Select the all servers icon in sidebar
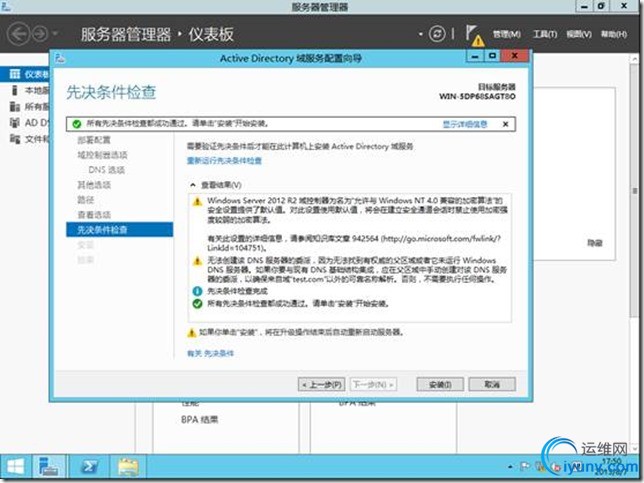 tap(15, 106)
